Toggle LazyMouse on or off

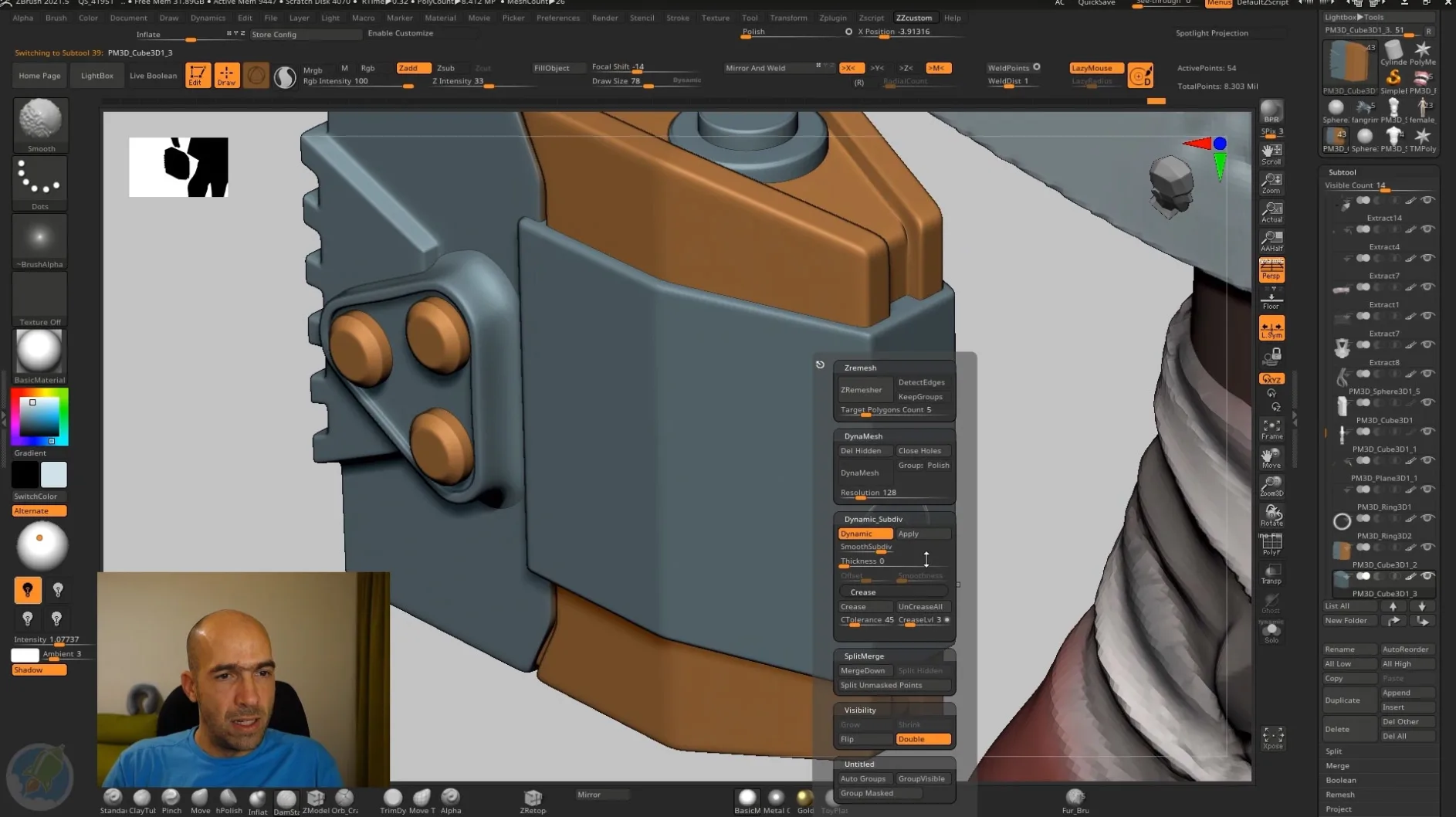click(x=1096, y=68)
